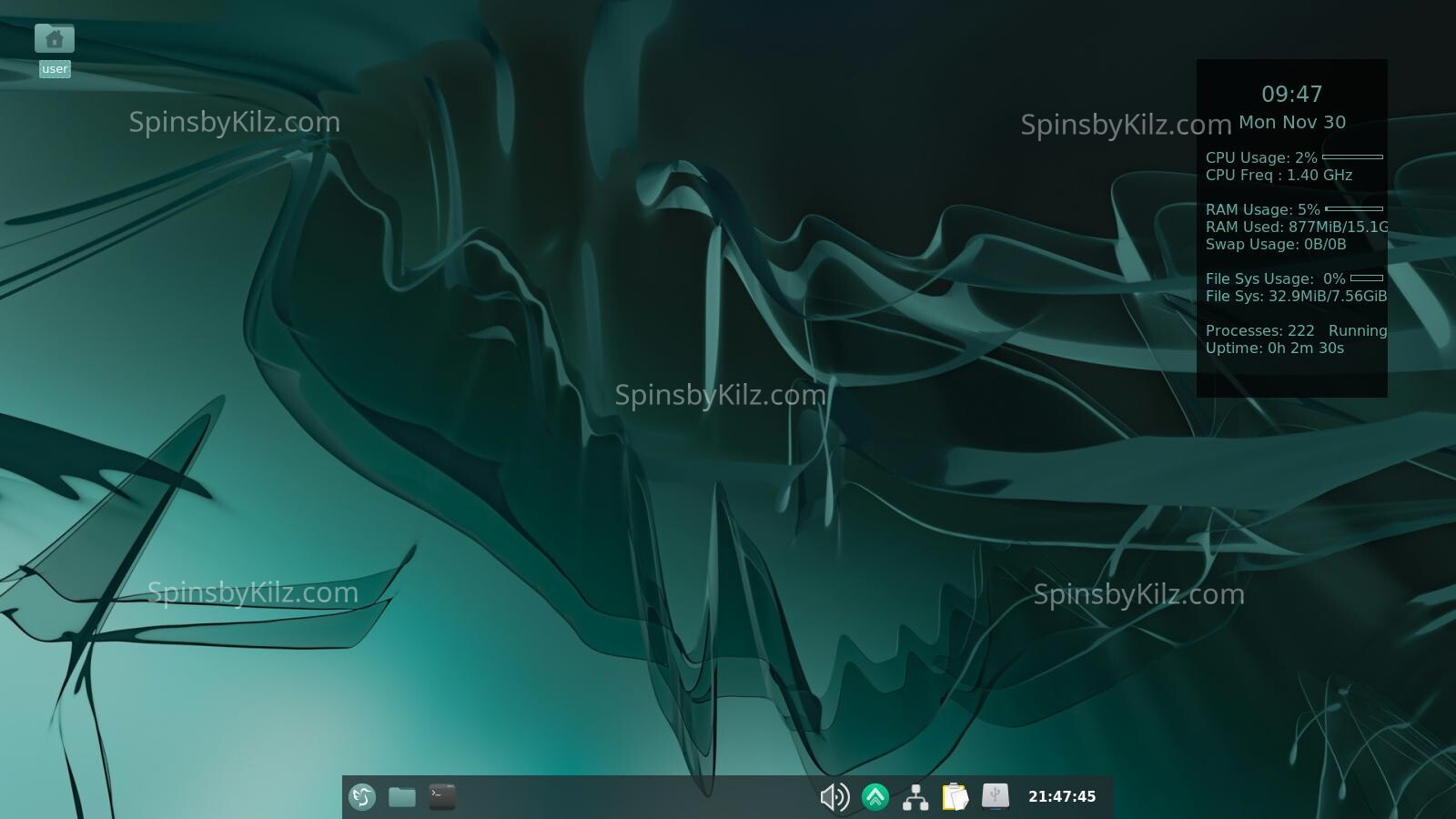Click the network connection tray icon
This screenshot has height=819, width=1456.
(x=915, y=797)
